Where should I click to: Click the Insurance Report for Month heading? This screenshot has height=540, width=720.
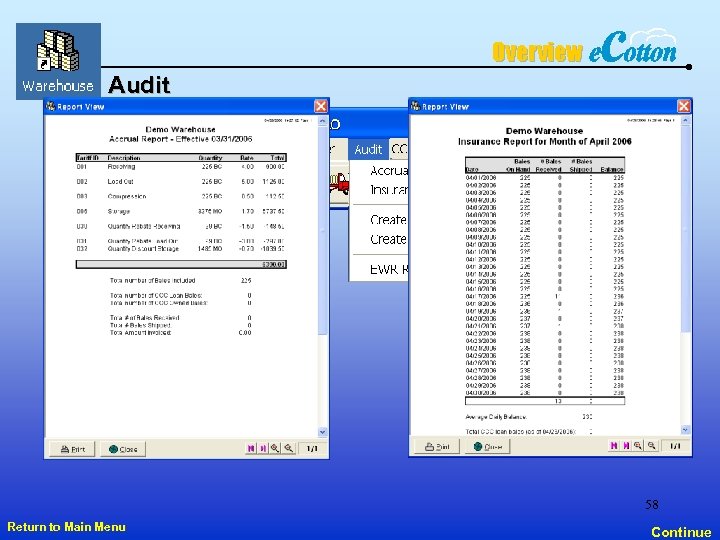[x=545, y=141]
